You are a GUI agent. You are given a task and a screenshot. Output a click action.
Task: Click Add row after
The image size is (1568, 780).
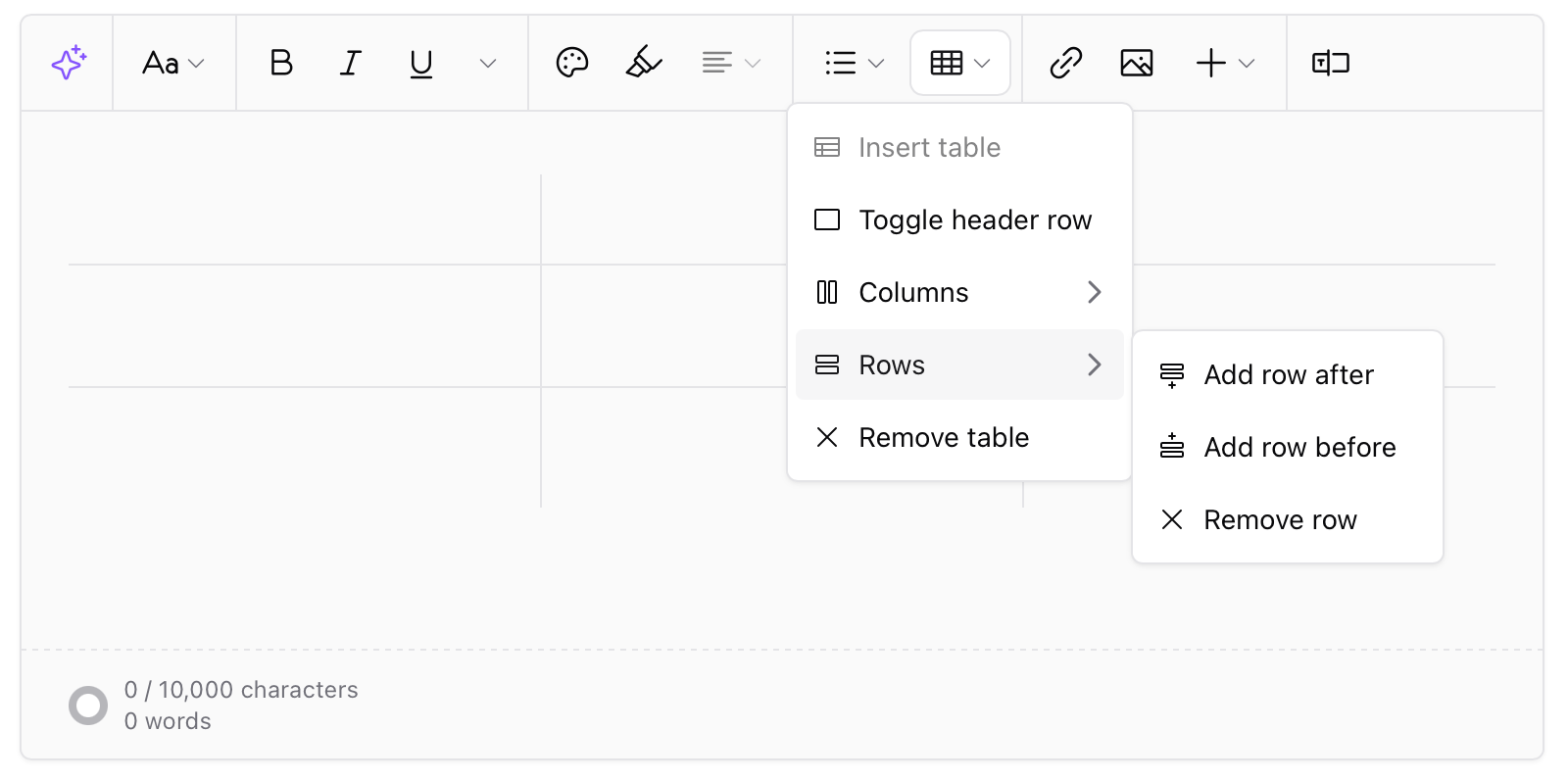pyautogui.click(x=1289, y=374)
